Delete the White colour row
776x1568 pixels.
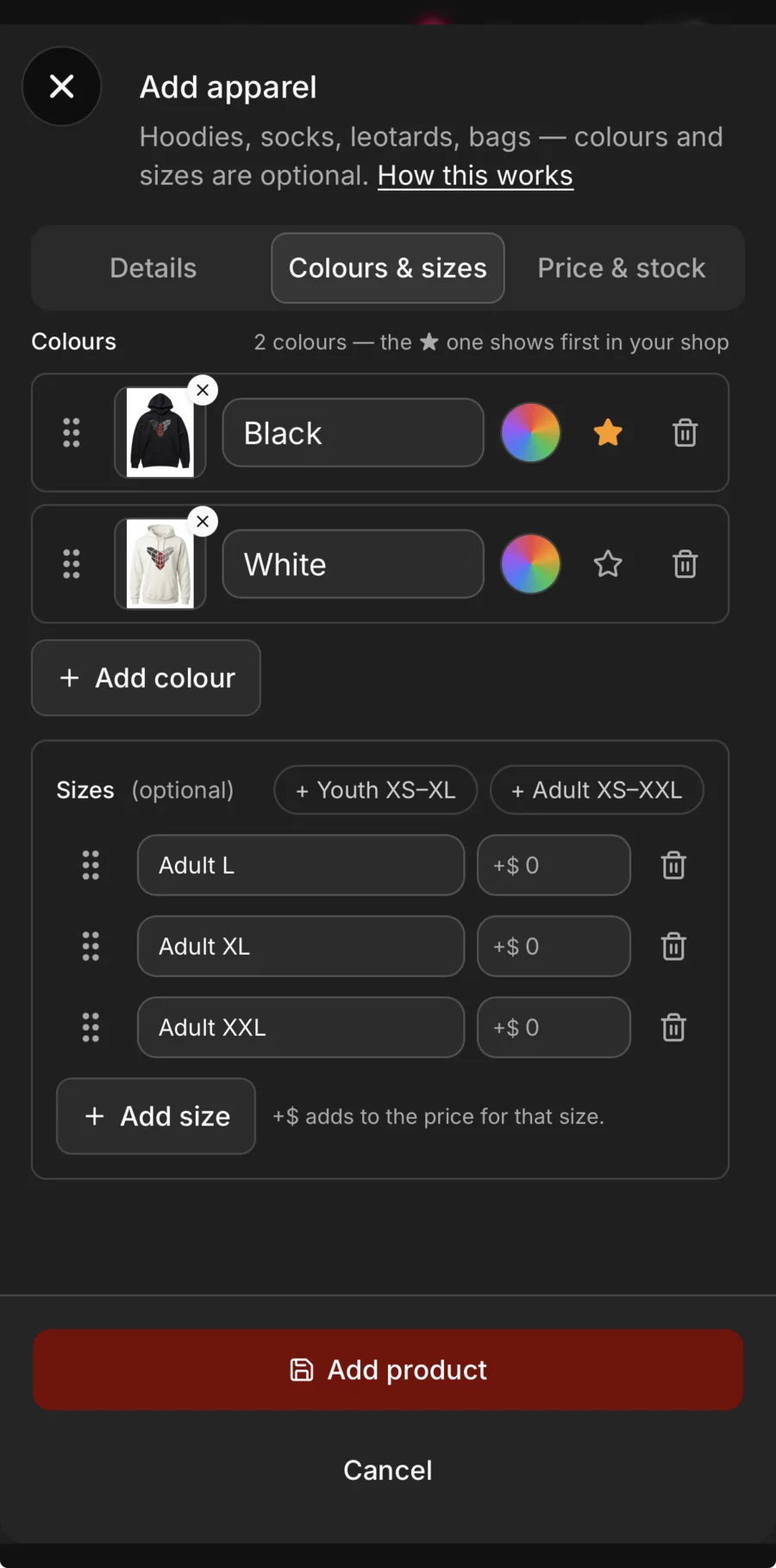point(685,564)
